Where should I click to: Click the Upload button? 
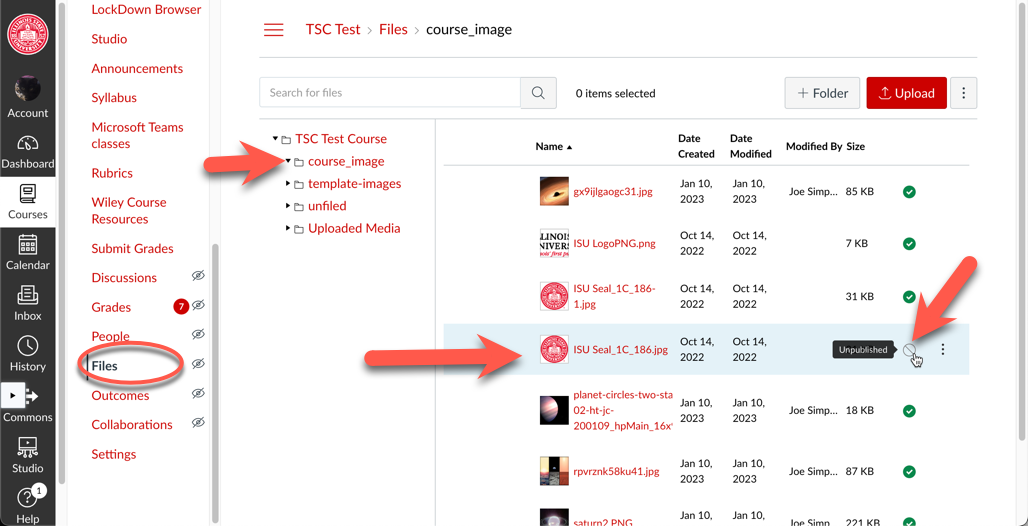click(907, 93)
